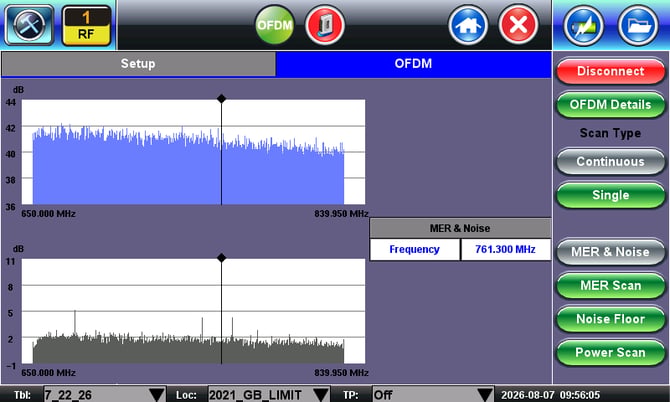Click the 761.300 MHz frequency value

point(505,249)
